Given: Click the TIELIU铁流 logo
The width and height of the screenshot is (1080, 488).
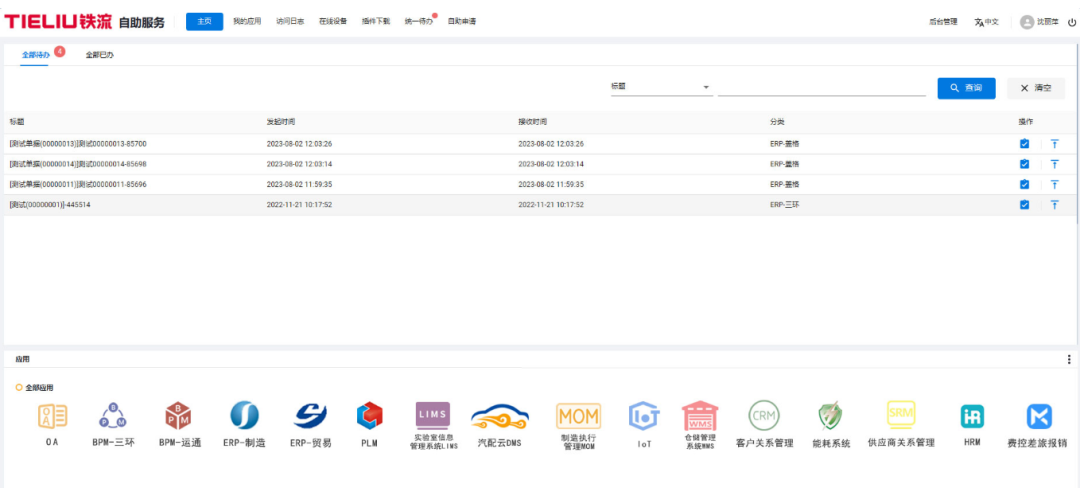Looking at the screenshot, I should point(58,22).
